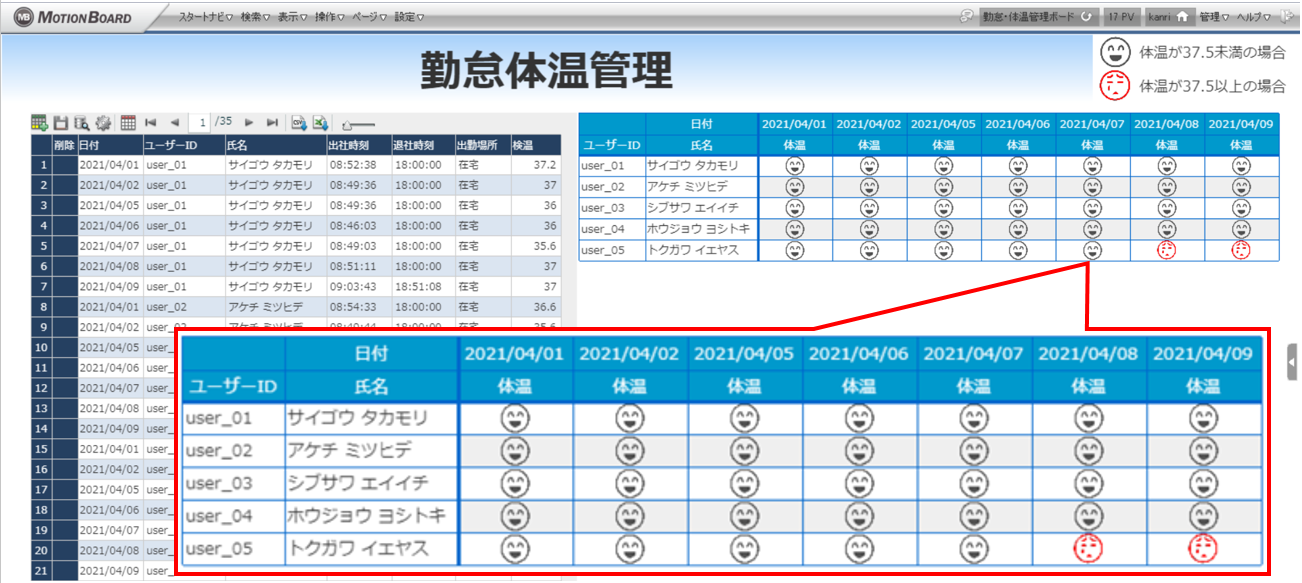Click the chat comment icon in header
The image size is (1302, 583).
click(x=966, y=17)
